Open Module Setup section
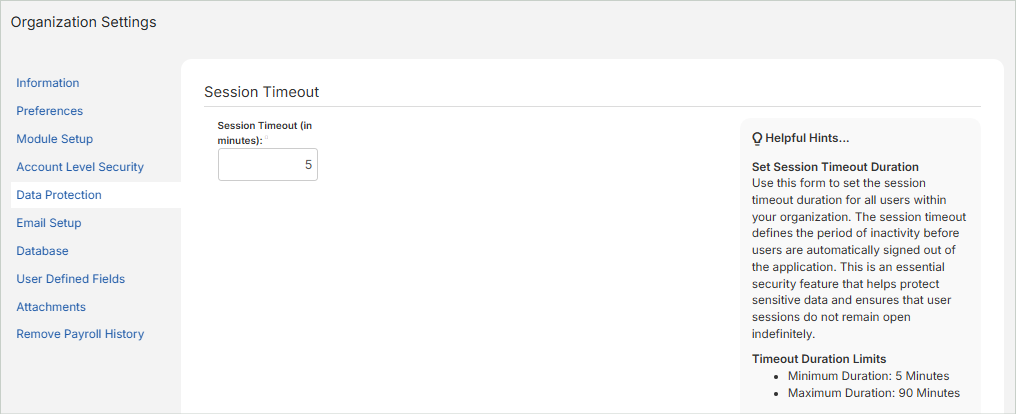The height and width of the screenshot is (414, 1016). point(55,139)
